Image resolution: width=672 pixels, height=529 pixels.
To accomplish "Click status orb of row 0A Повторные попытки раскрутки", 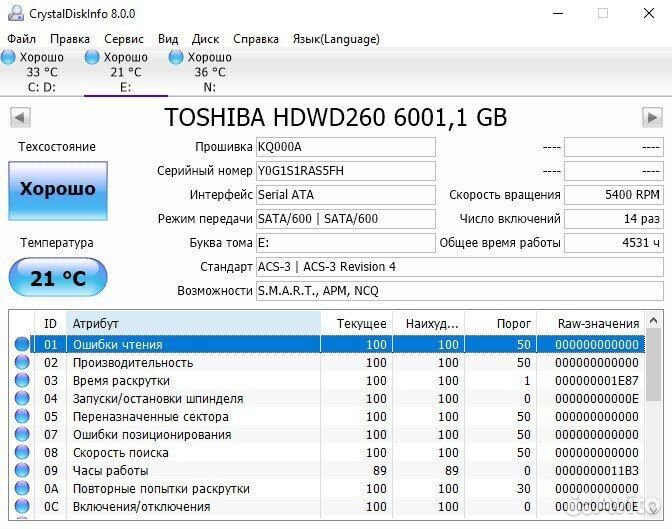I will coord(22,488).
